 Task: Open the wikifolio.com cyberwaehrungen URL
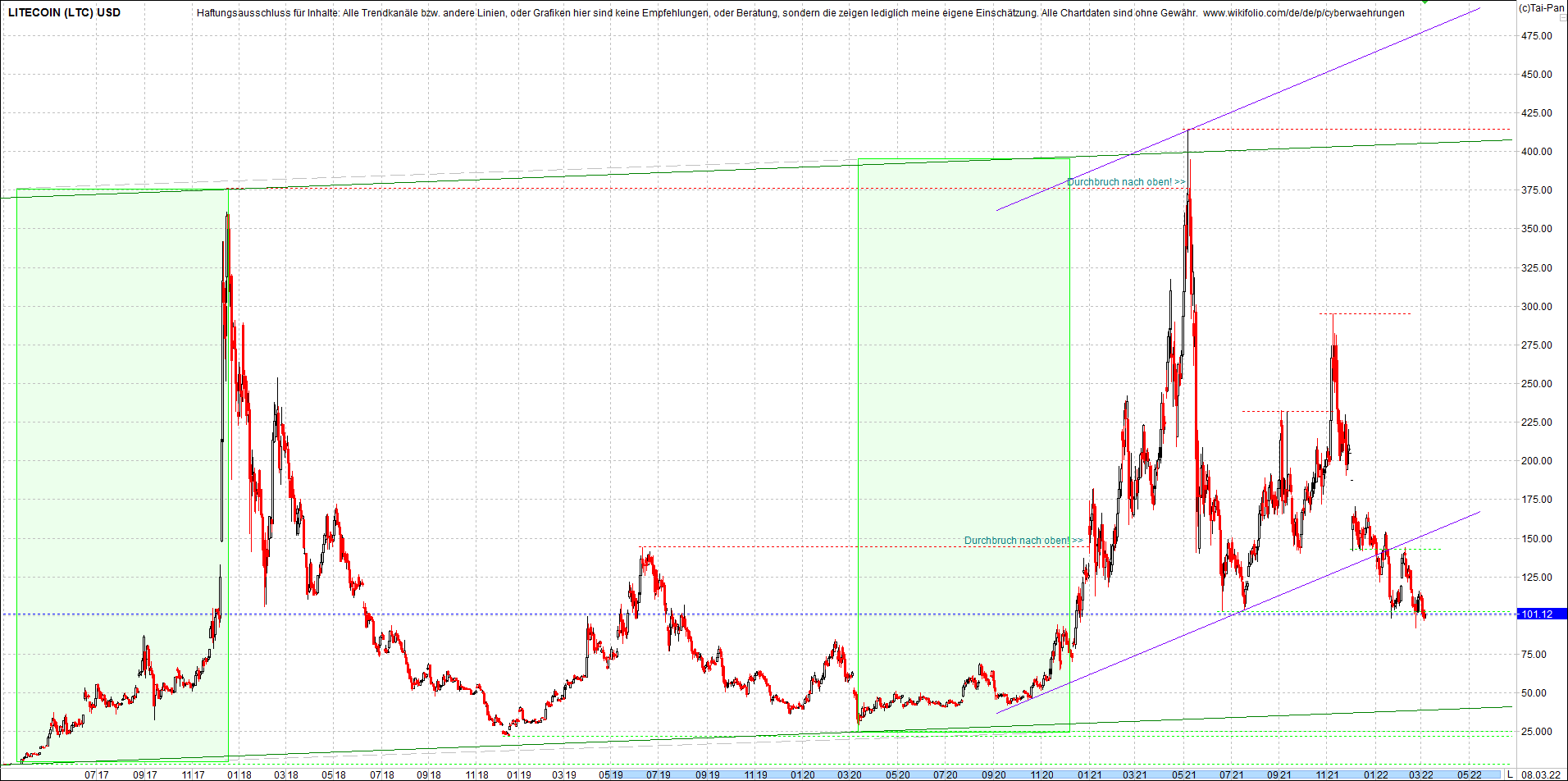tap(1303, 12)
